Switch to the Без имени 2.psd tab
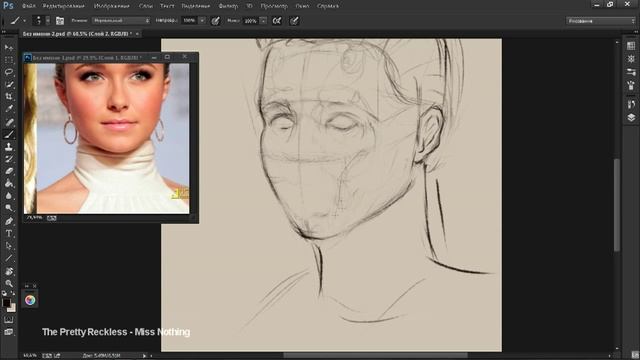Image resolution: width=640 pixels, height=360 pixels. coord(77,34)
